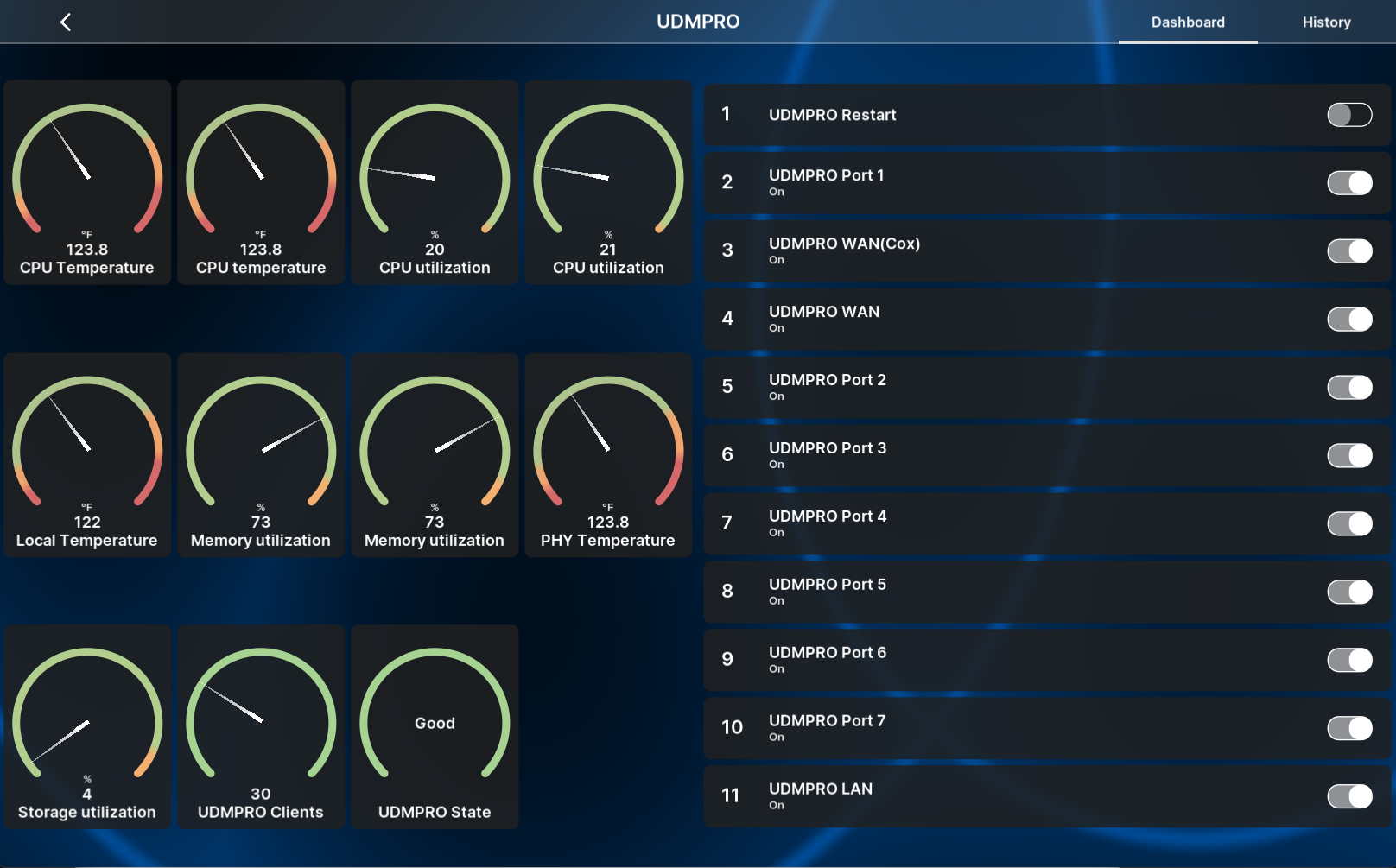This screenshot has width=1396, height=868.
Task: Enable the UDMPRO Restart switch
Action: click(x=1348, y=115)
